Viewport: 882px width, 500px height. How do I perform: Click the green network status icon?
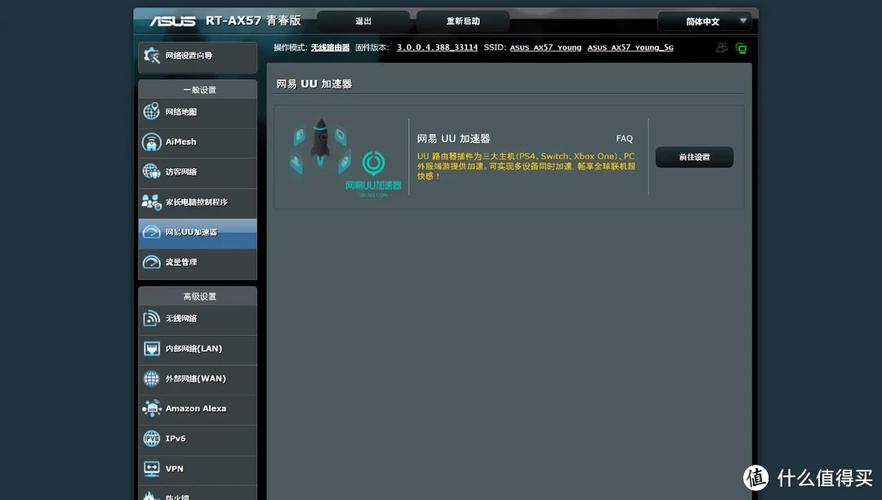pyautogui.click(x=741, y=48)
